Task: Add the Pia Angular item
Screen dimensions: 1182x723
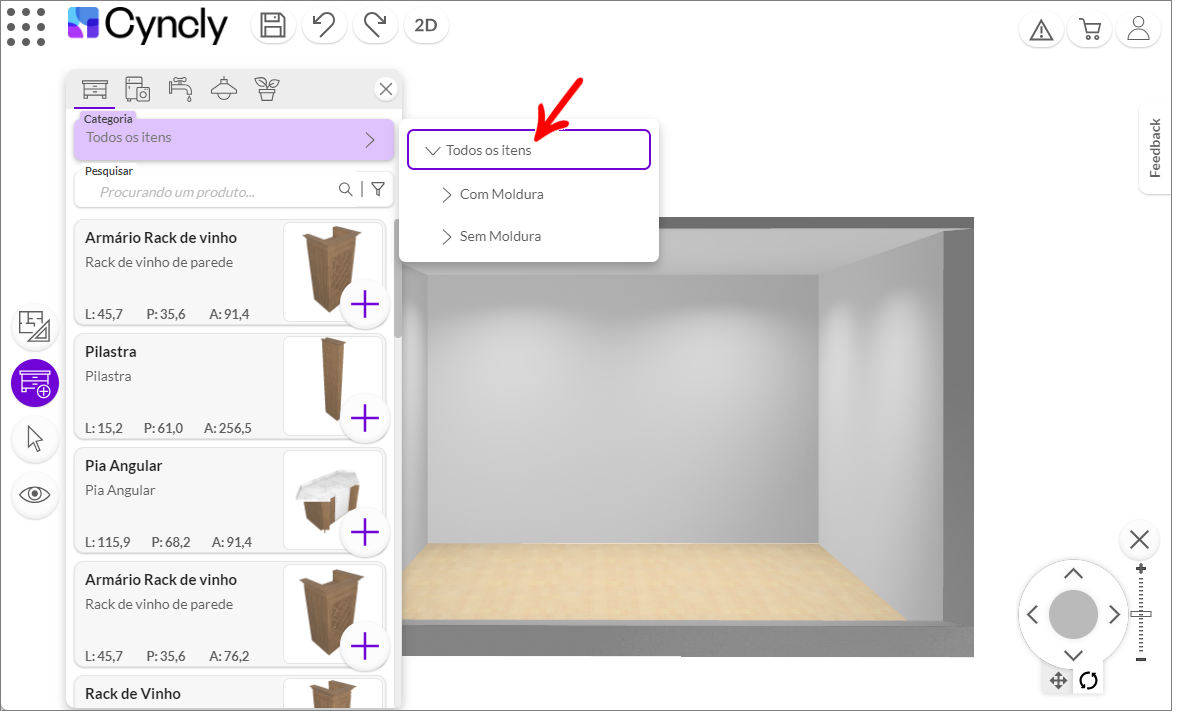Action: pyautogui.click(x=365, y=532)
